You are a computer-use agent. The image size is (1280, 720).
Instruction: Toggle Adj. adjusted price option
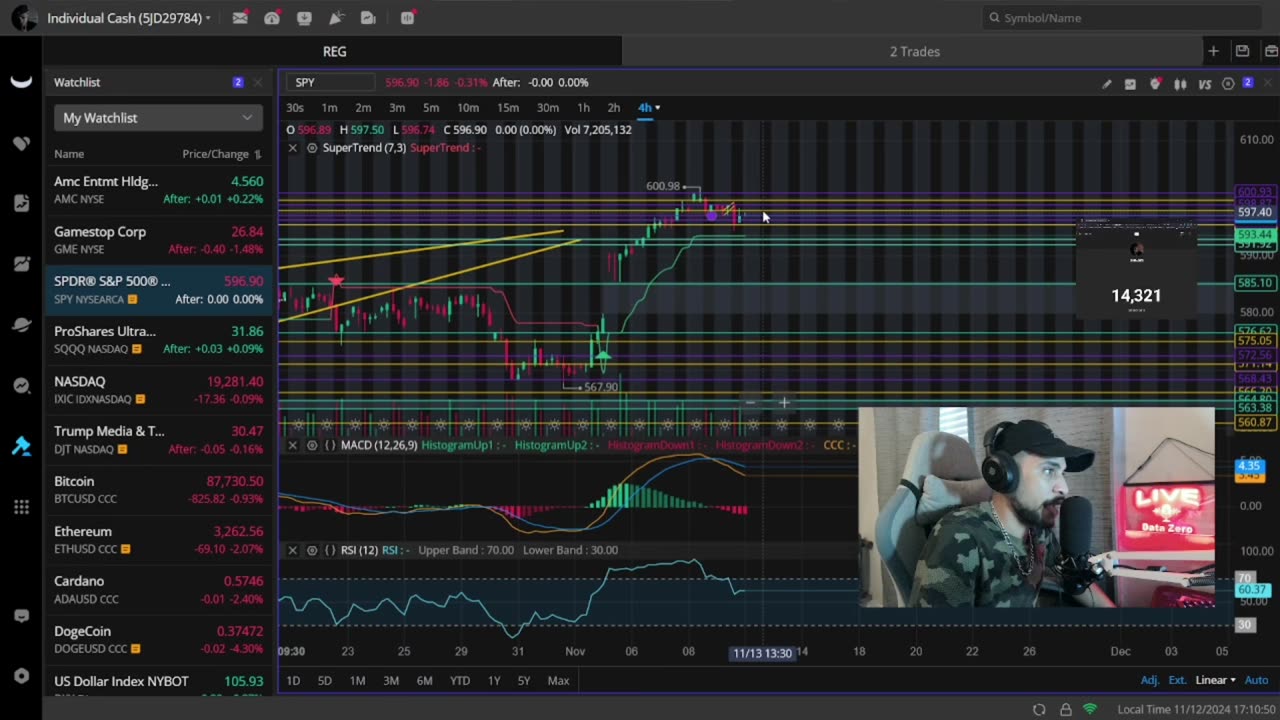point(1150,680)
